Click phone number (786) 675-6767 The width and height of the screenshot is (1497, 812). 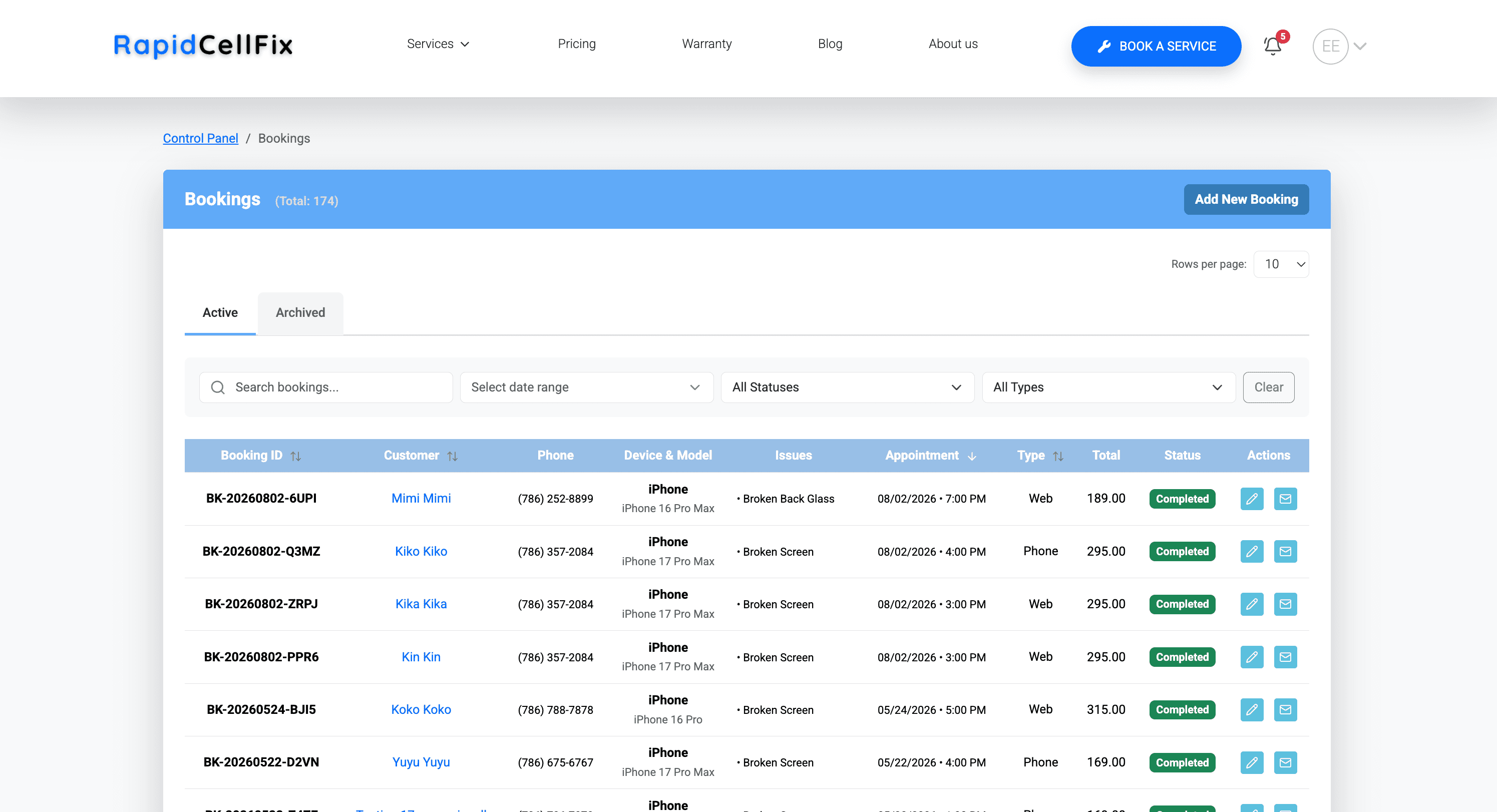coord(555,762)
